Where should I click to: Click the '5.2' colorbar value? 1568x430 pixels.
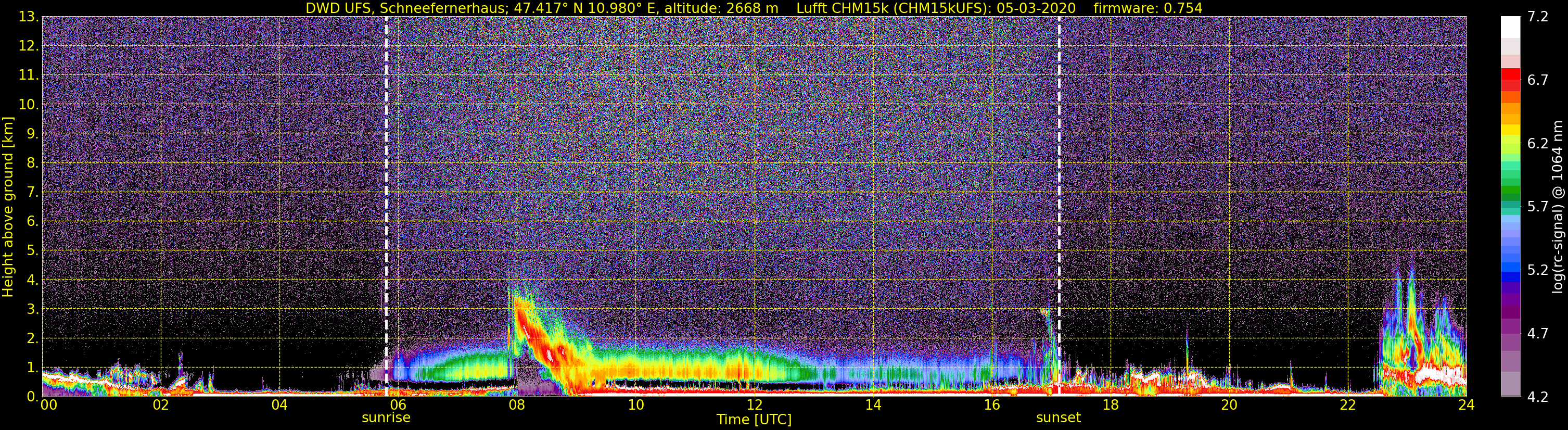1538,270
